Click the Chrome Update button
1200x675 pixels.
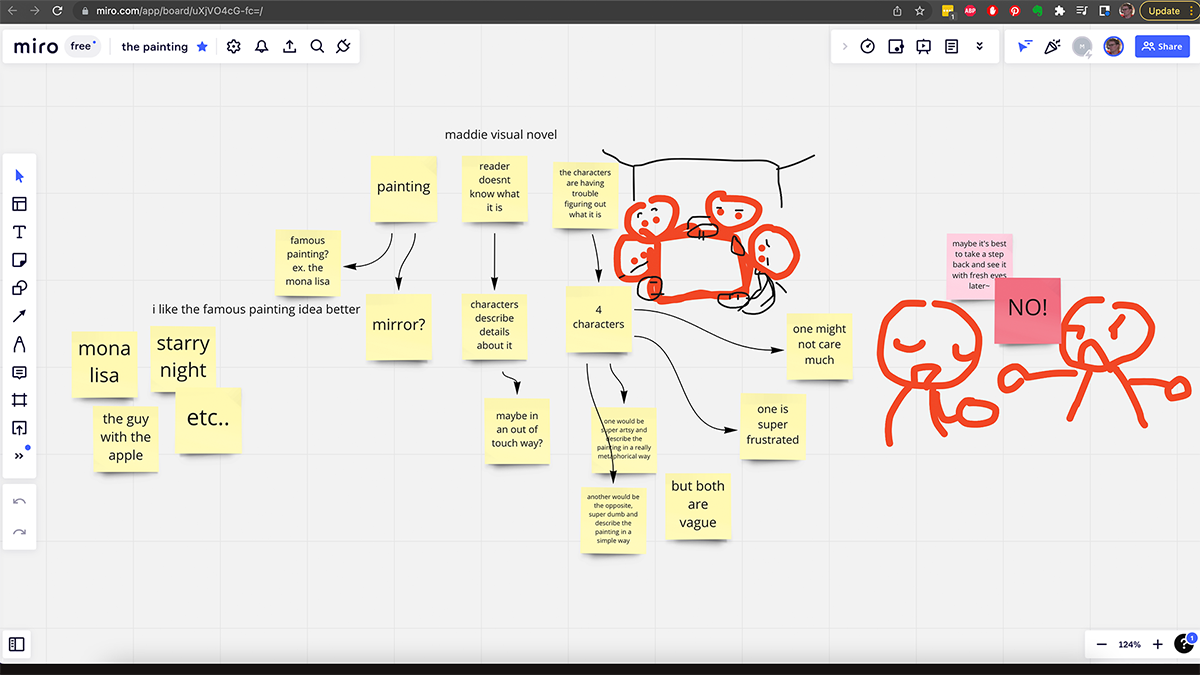[x=1163, y=11]
